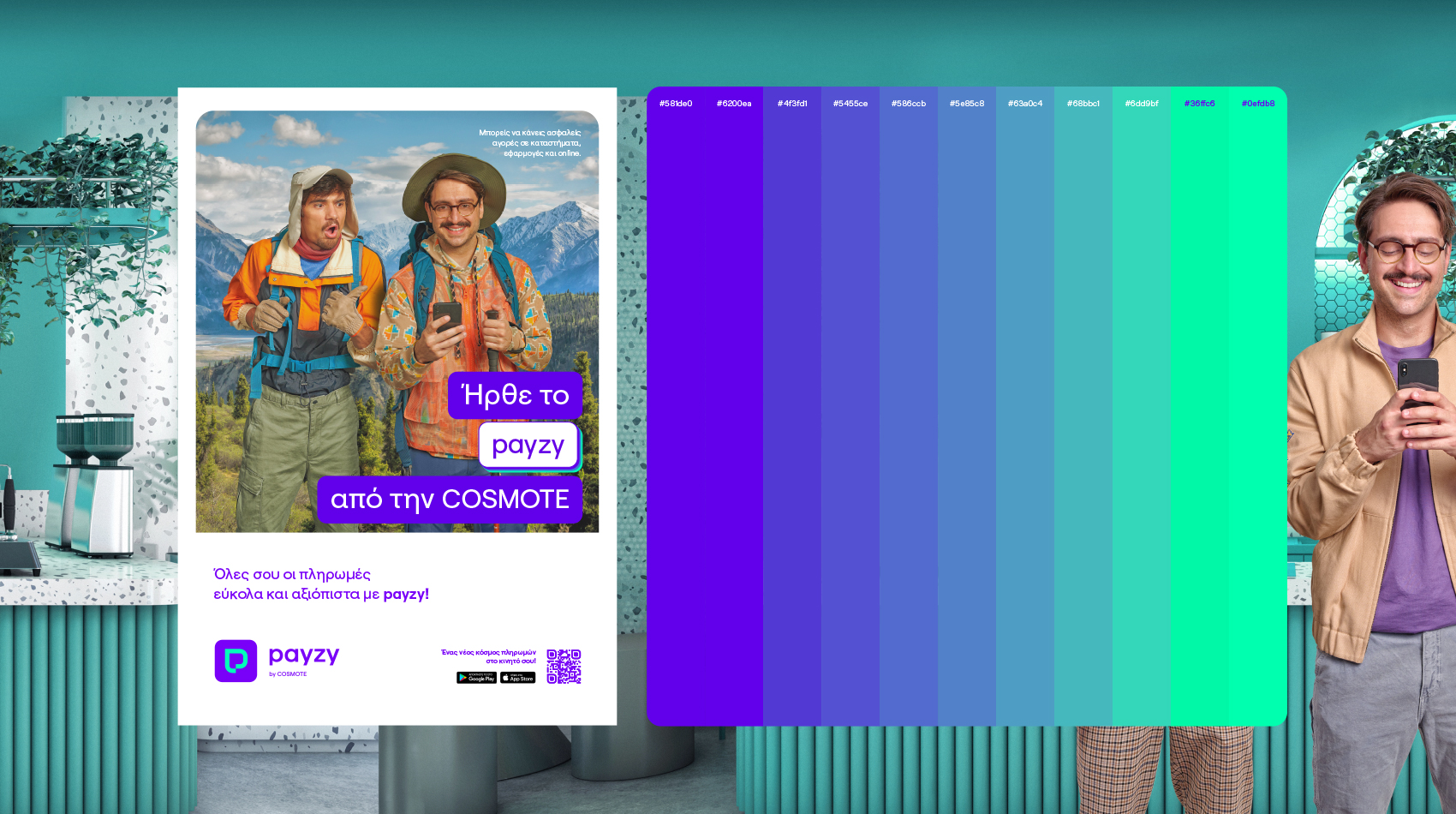The height and width of the screenshot is (814, 1456).
Task: Select the #5455ce color strip
Action: [850, 406]
